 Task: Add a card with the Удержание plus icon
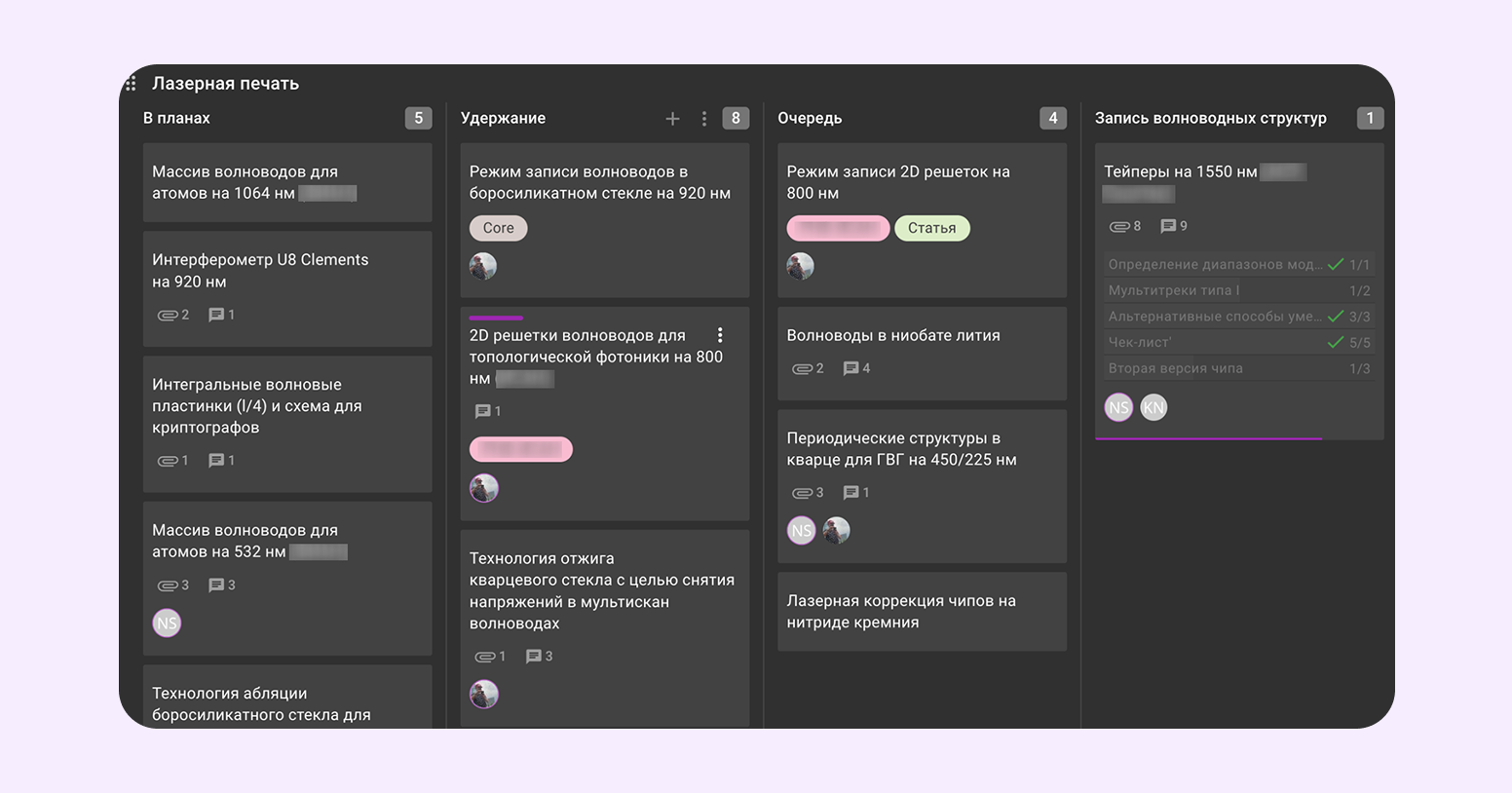coord(672,119)
